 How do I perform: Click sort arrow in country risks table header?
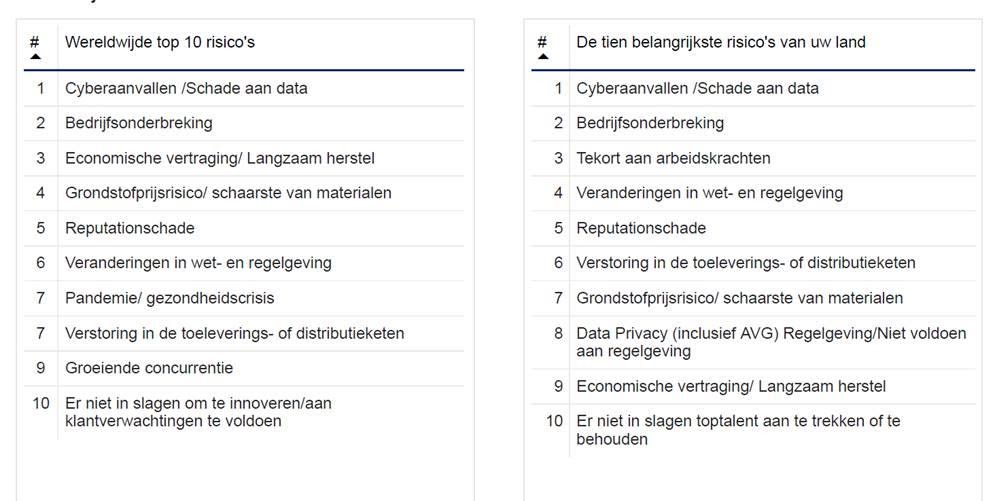[x=542, y=57]
